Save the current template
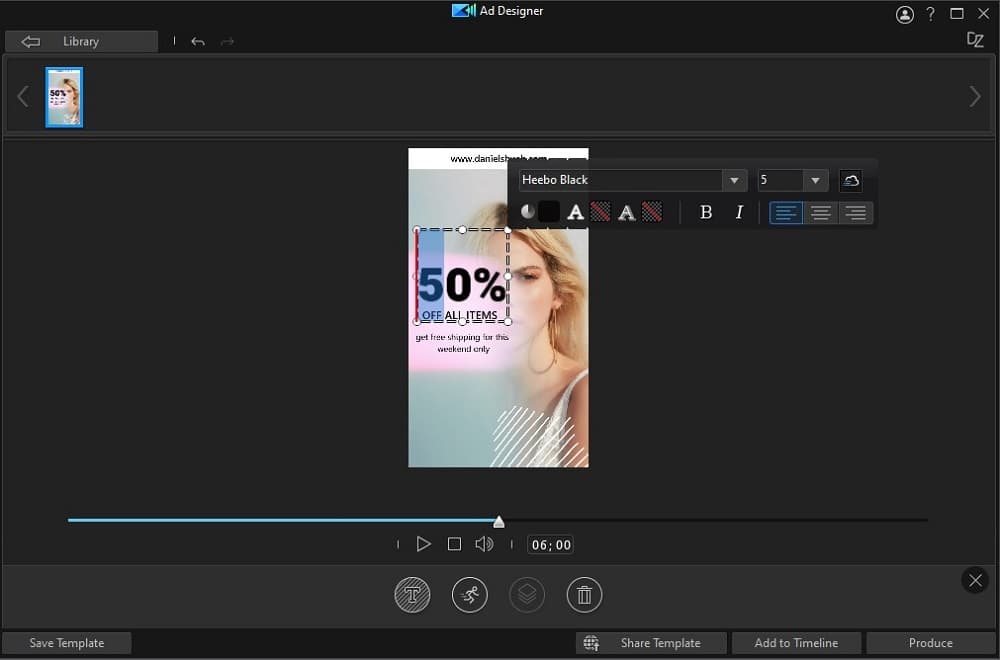 [x=67, y=643]
